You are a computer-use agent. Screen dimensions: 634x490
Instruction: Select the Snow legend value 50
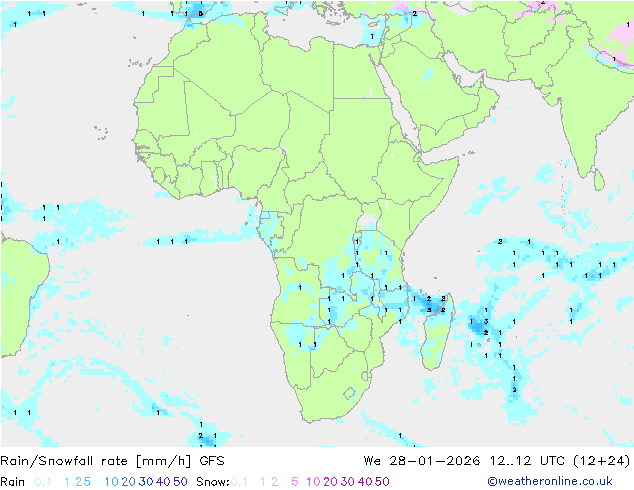383,482
